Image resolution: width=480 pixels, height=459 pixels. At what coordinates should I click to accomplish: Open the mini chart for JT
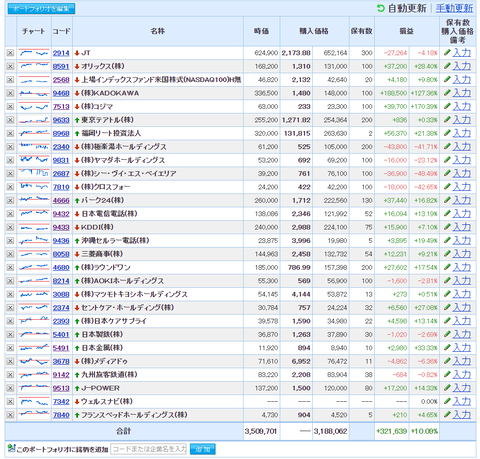(x=34, y=53)
